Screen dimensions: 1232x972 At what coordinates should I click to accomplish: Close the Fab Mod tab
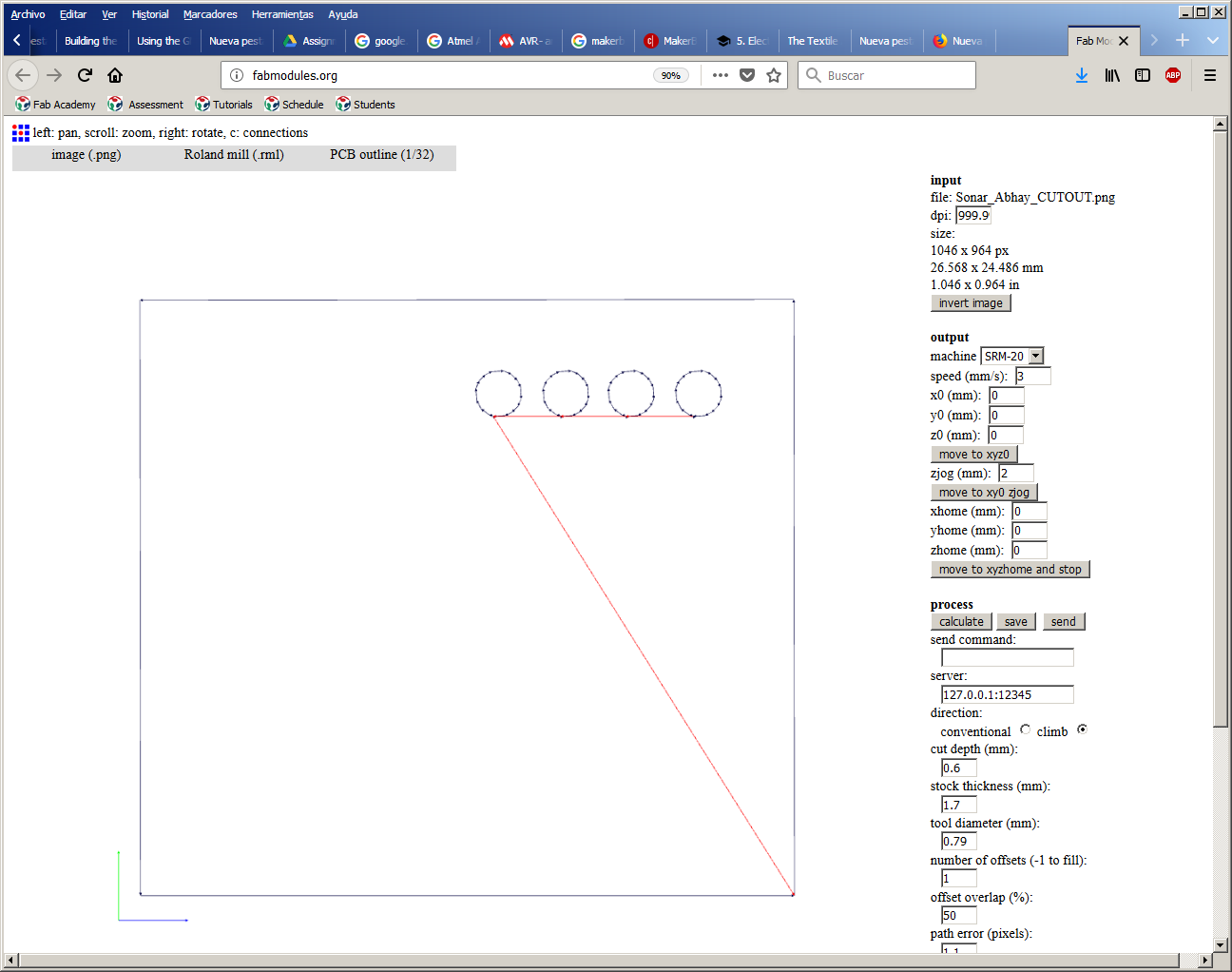point(1124,41)
